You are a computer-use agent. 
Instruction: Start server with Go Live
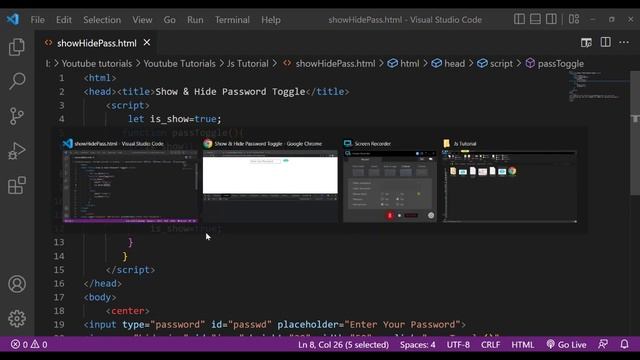[566, 344]
